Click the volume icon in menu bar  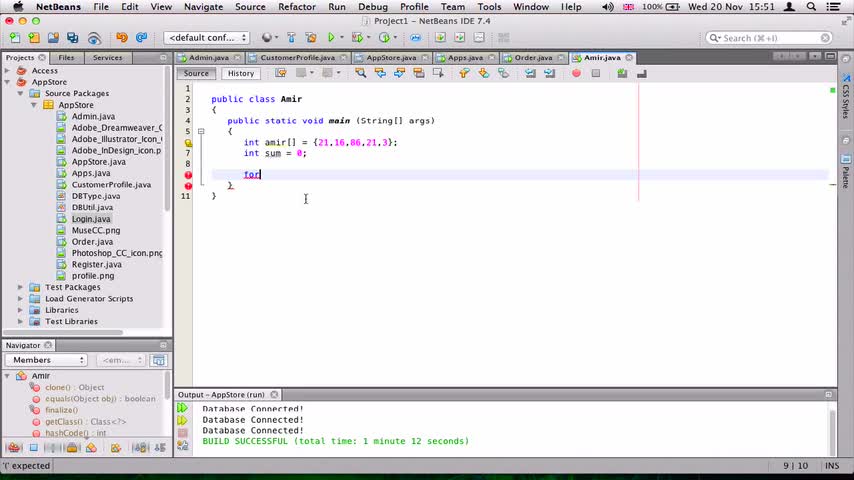(608, 7)
